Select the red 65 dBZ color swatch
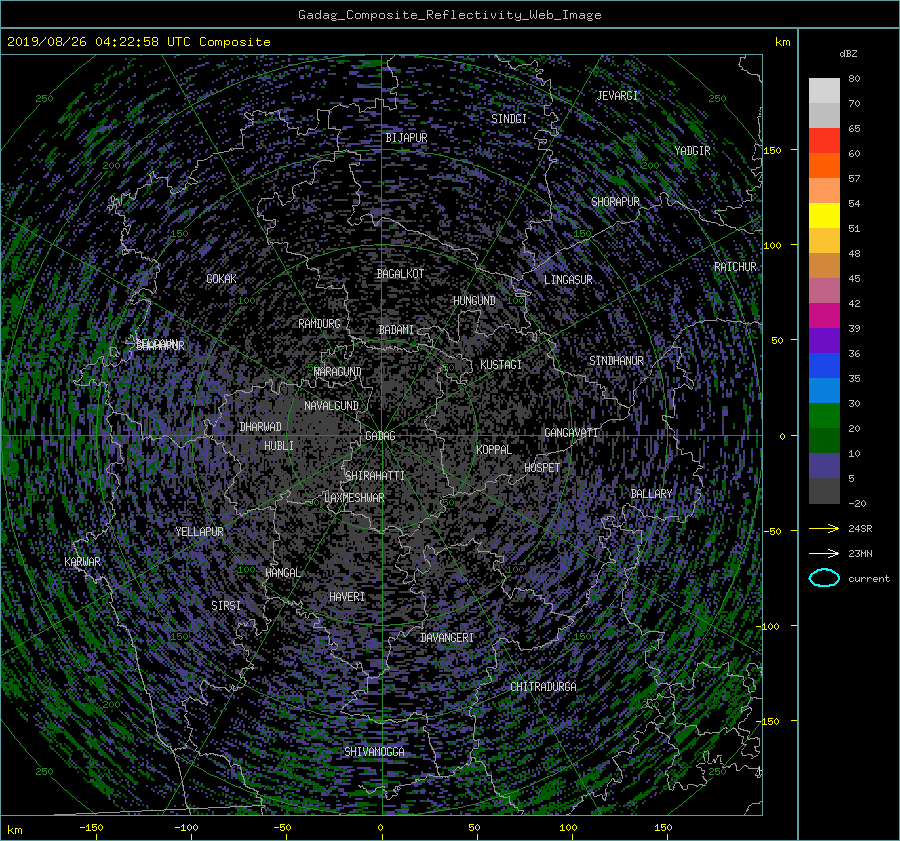This screenshot has width=900, height=841. 824,140
